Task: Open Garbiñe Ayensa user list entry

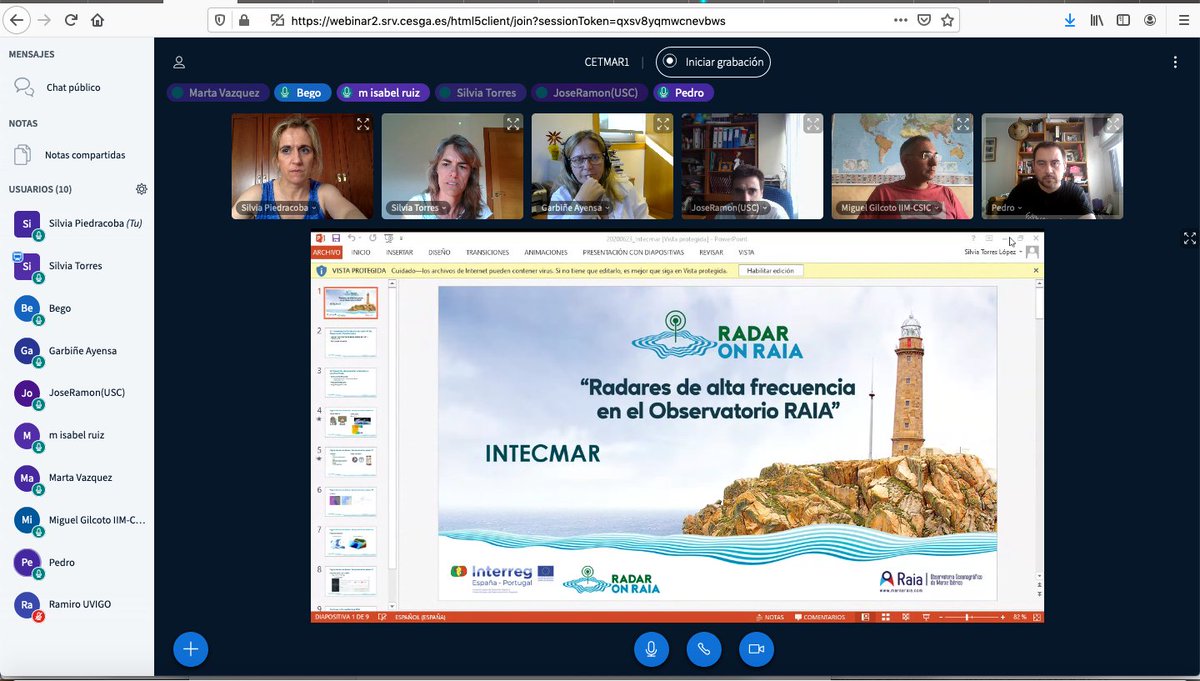Action: tap(78, 350)
